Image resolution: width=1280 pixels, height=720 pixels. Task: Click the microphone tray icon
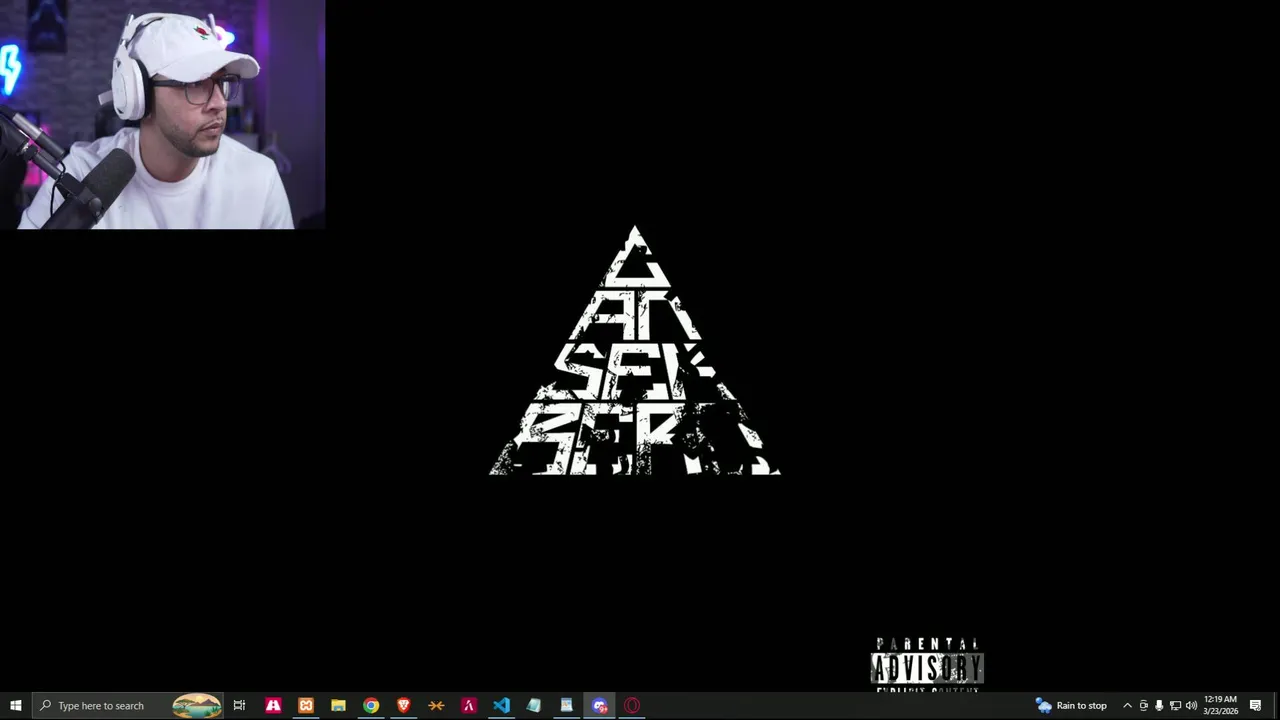[1159, 705]
